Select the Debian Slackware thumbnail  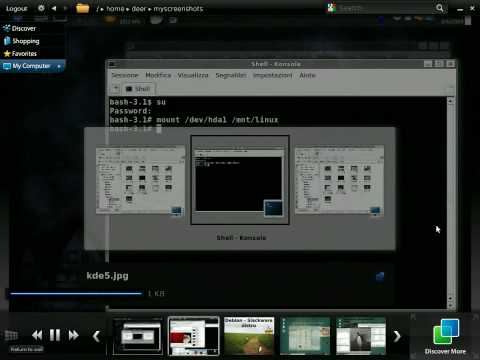pyautogui.click(x=249, y=336)
